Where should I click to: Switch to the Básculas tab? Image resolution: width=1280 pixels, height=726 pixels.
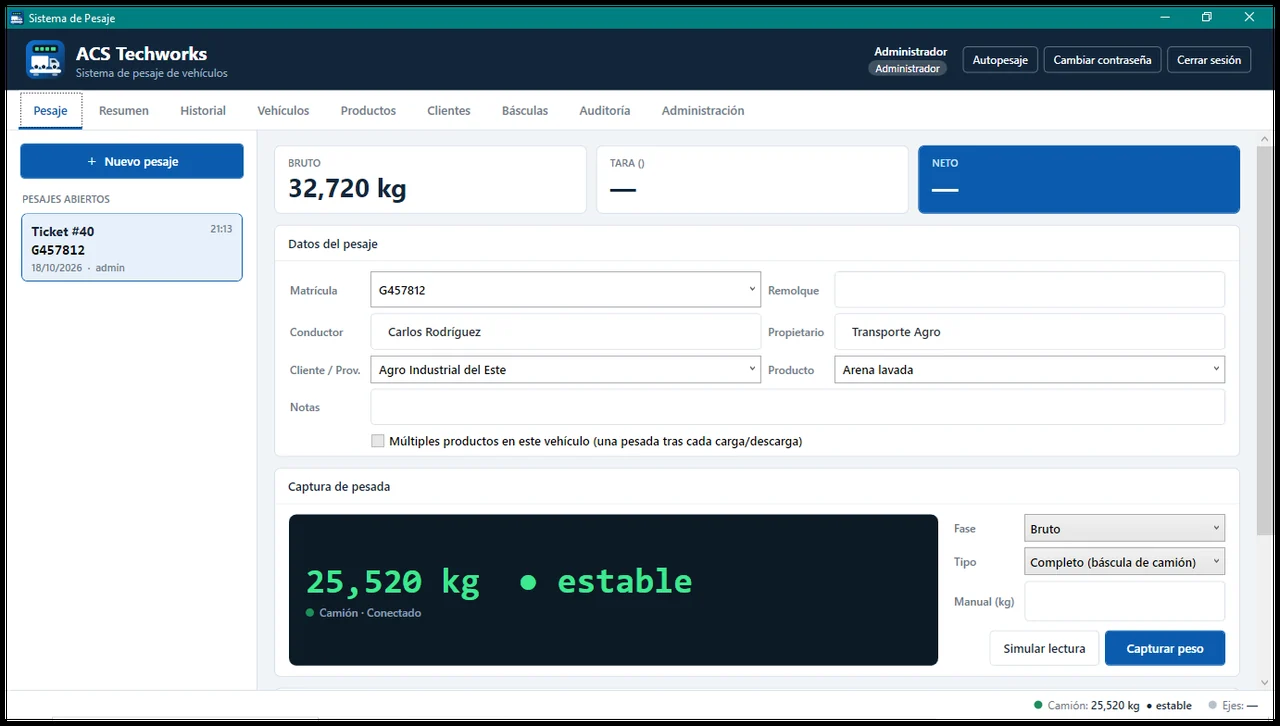click(525, 111)
